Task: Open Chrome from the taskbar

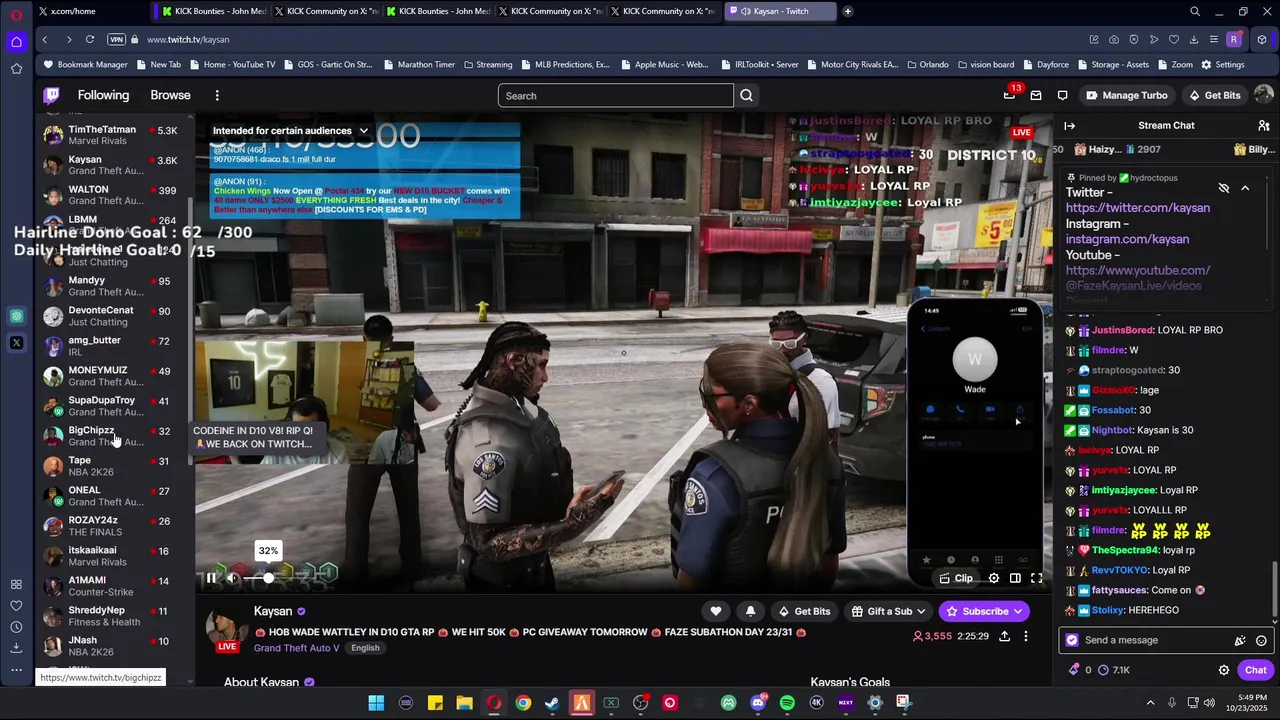Action: [523, 703]
